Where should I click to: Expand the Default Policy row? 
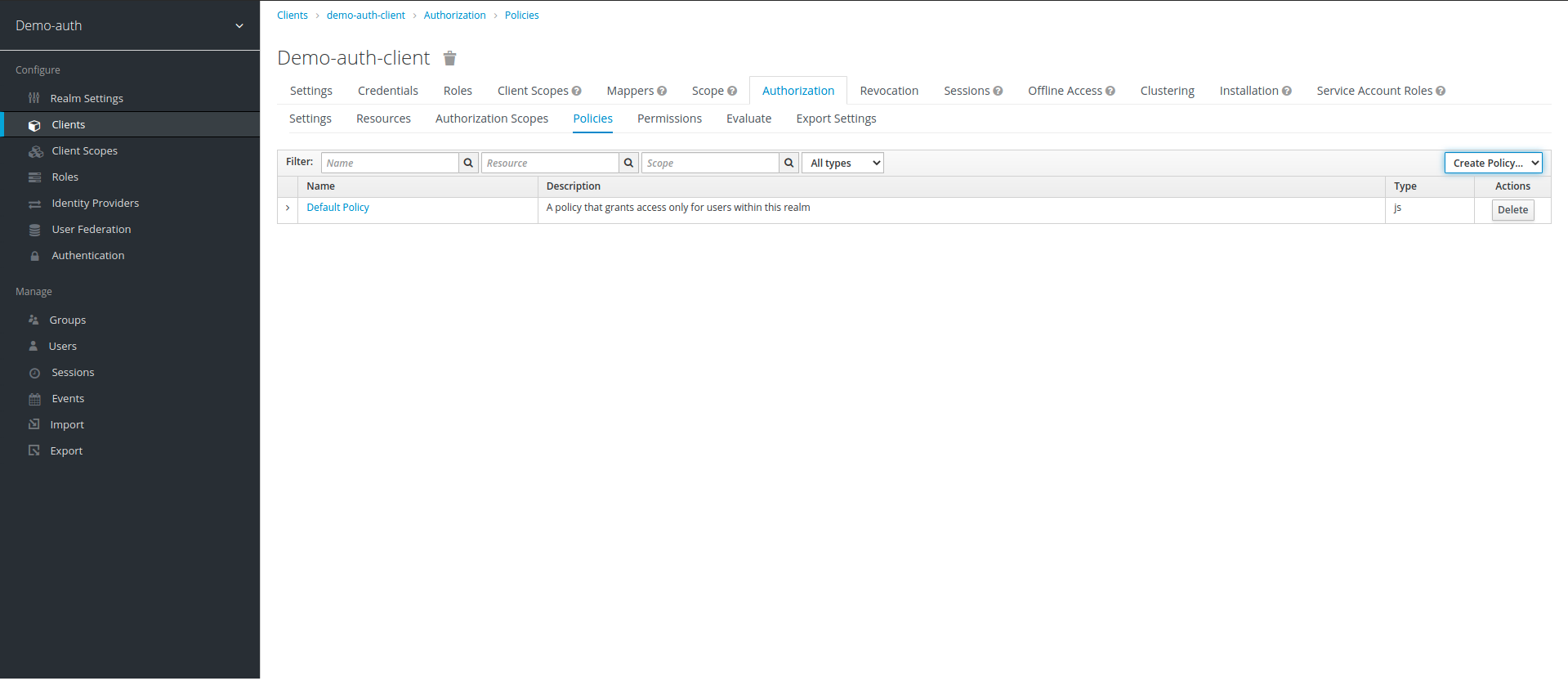click(288, 208)
